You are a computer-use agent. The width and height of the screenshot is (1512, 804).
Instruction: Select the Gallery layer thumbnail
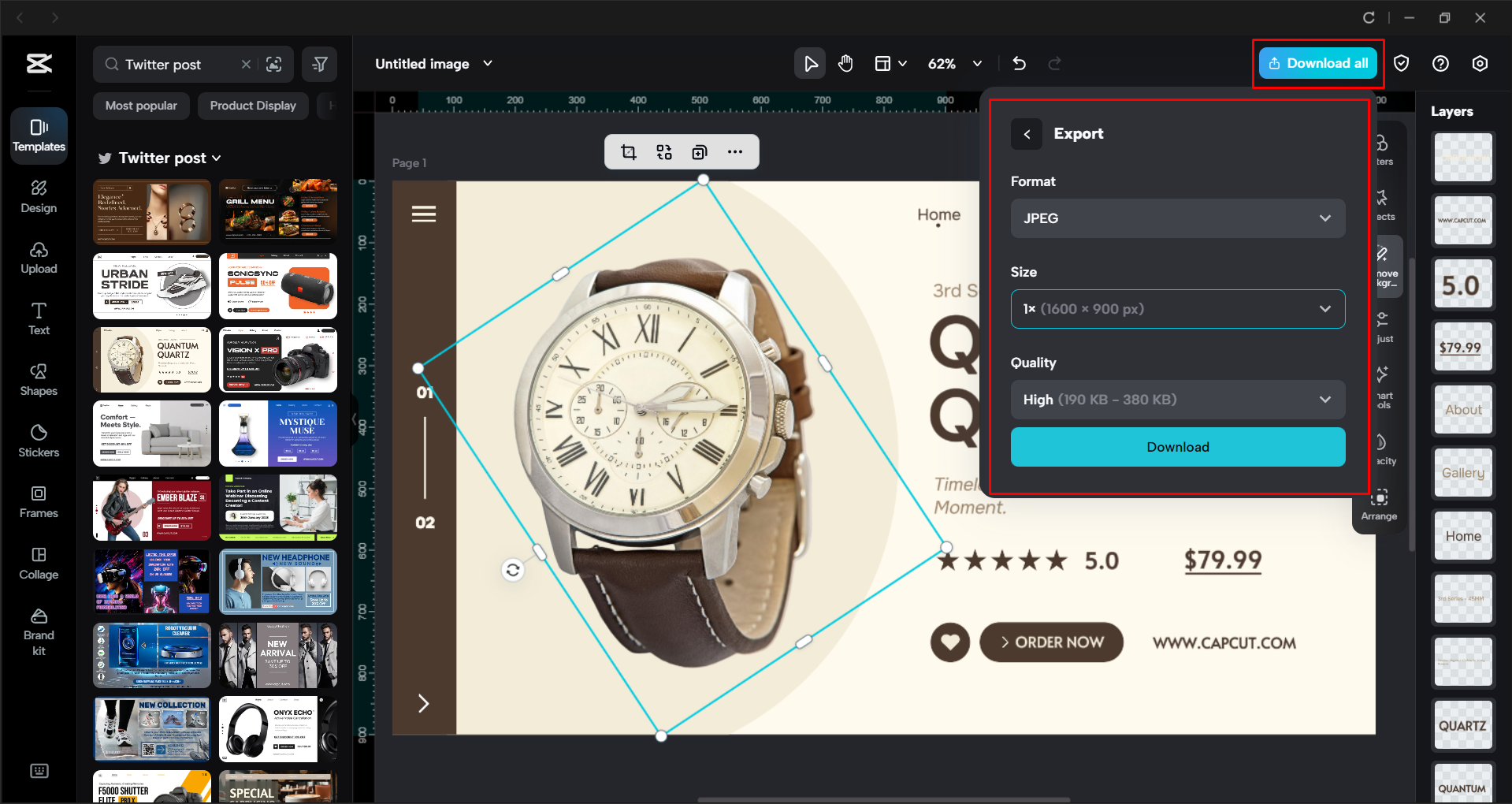tap(1463, 473)
